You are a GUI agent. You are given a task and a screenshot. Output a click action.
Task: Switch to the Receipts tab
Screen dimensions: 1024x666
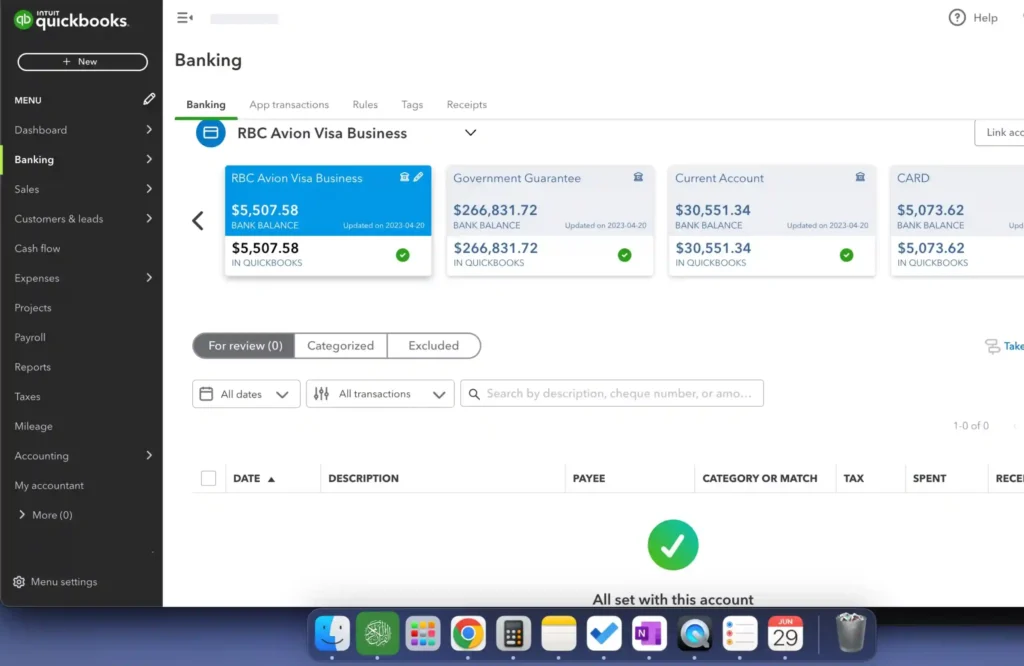[466, 104]
